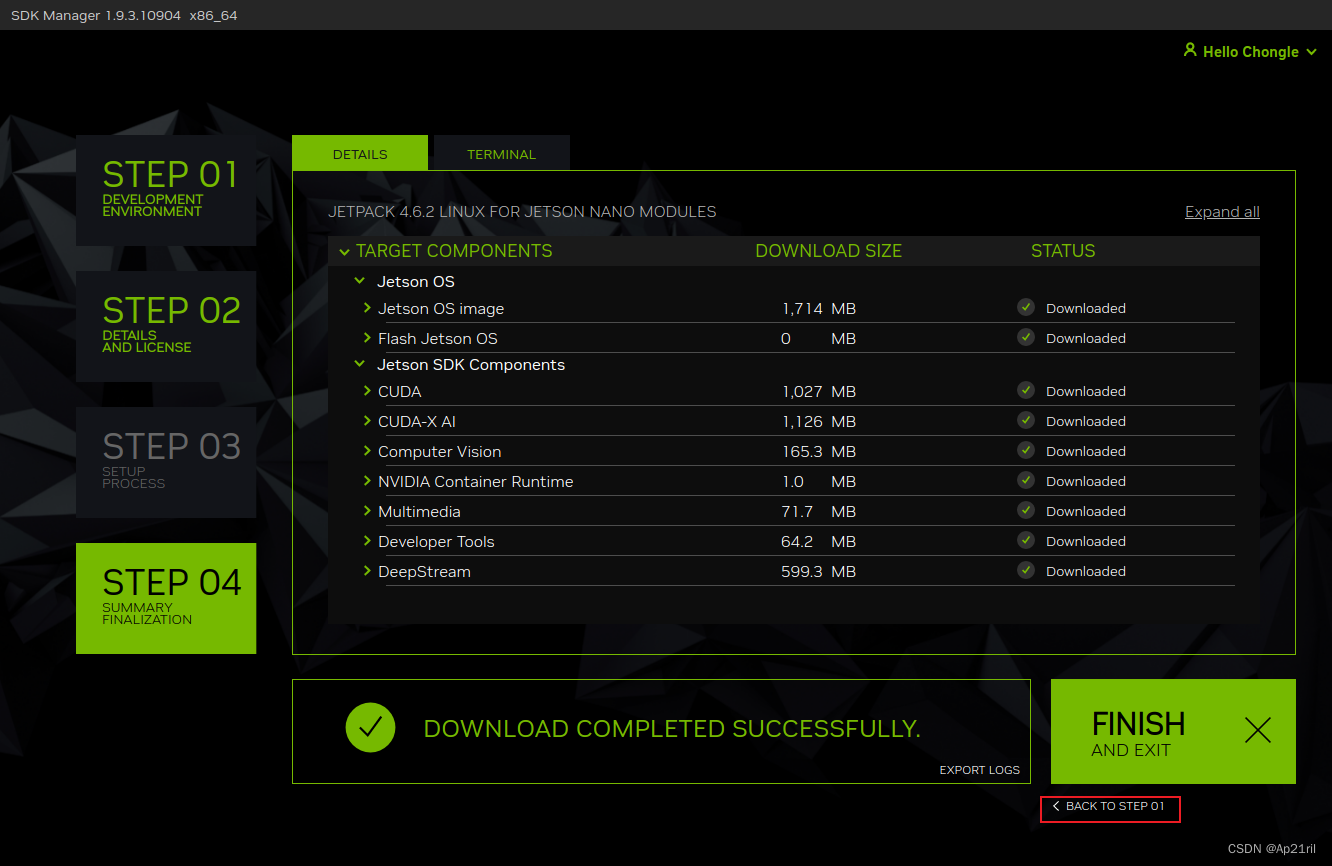
Task: Select Step 03 Setup Process
Action: click(x=166, y=462)
